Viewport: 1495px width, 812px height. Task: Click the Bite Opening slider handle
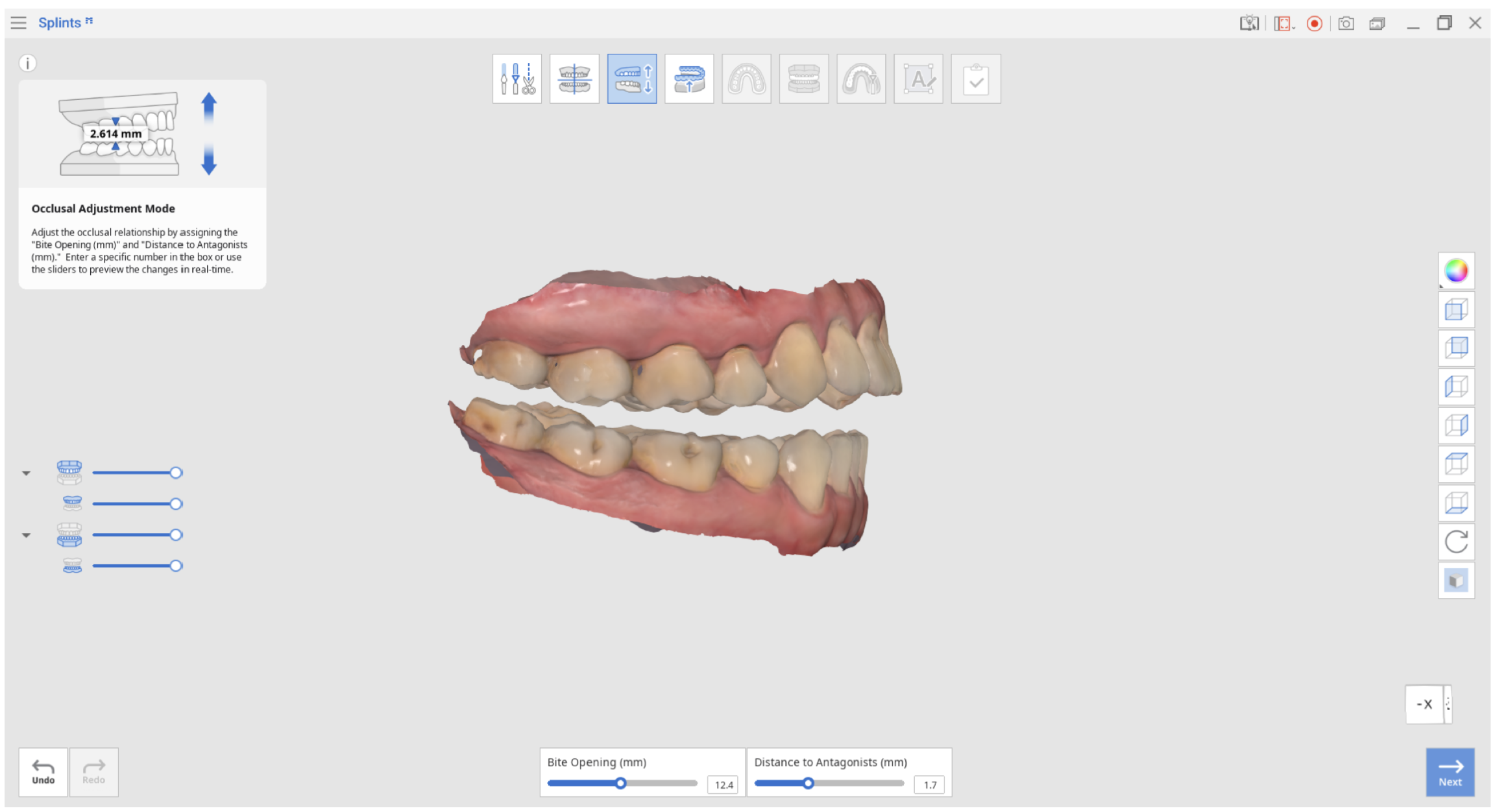[x=621, y=783]
